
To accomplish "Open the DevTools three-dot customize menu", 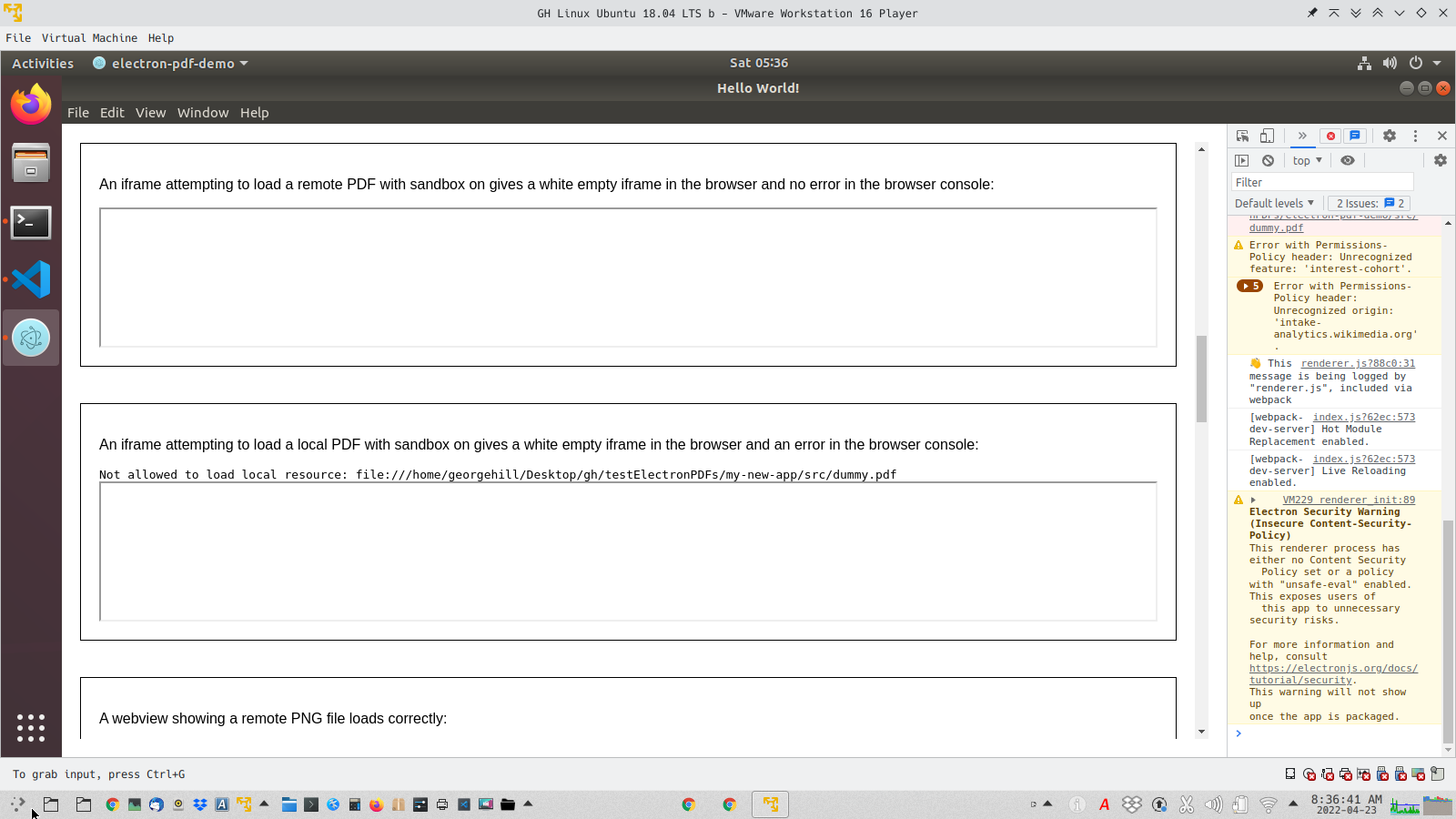I will click(1416, 135).
